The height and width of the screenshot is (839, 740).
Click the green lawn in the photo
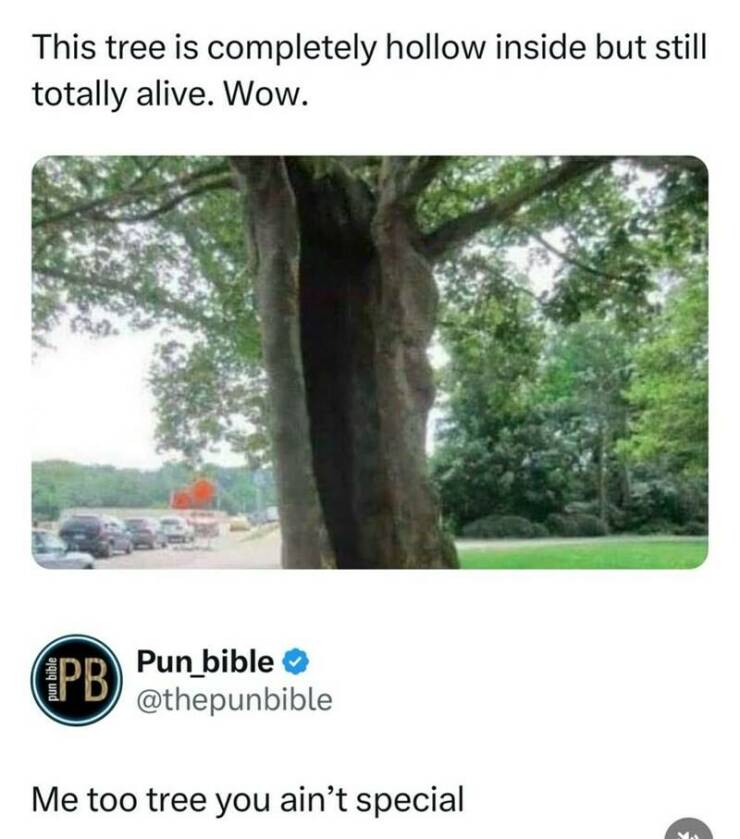point(580,553)
